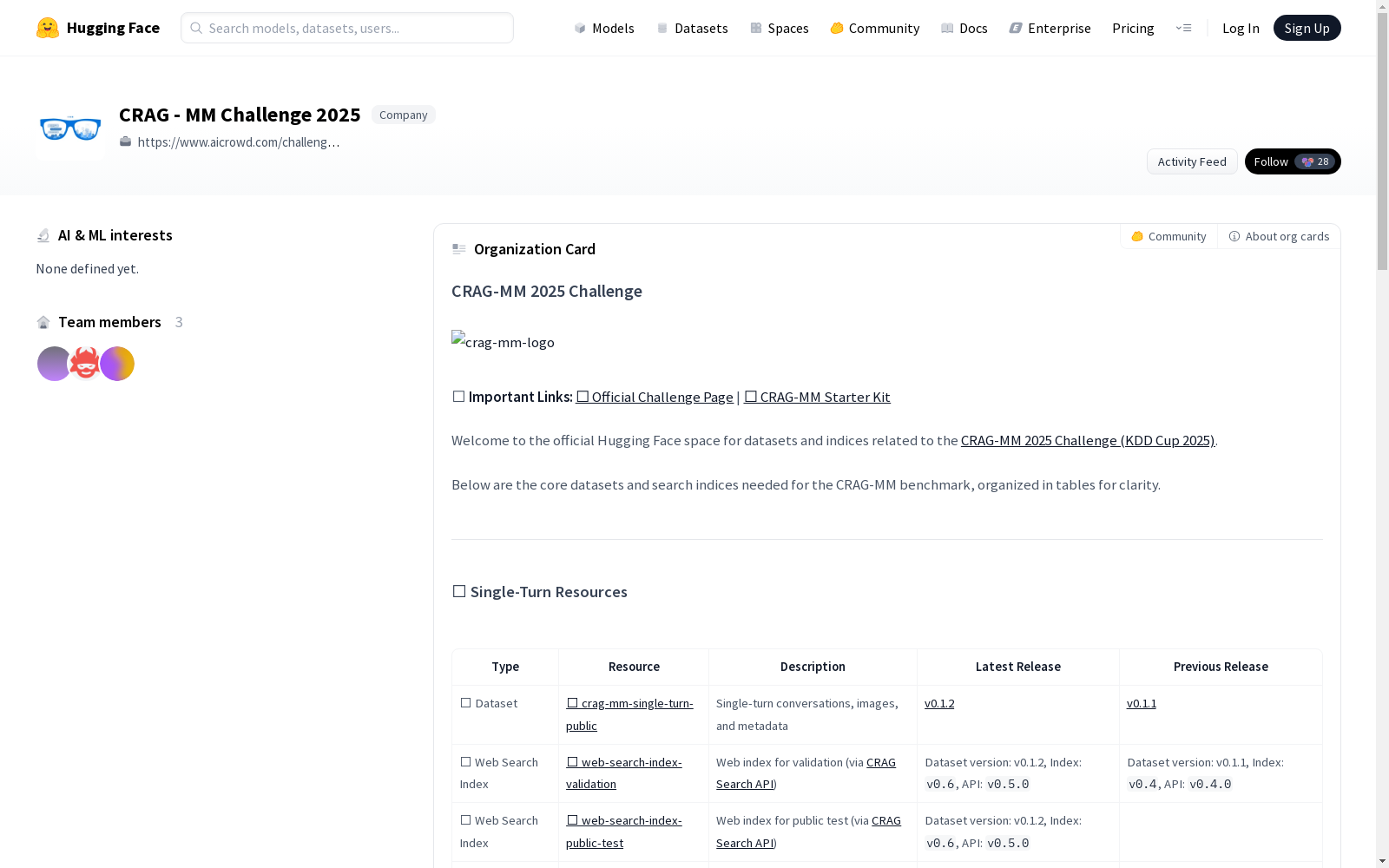Open the orange-purple gradient team member avatar
This screenshot has height=868, width=1389.
[117, 364]
